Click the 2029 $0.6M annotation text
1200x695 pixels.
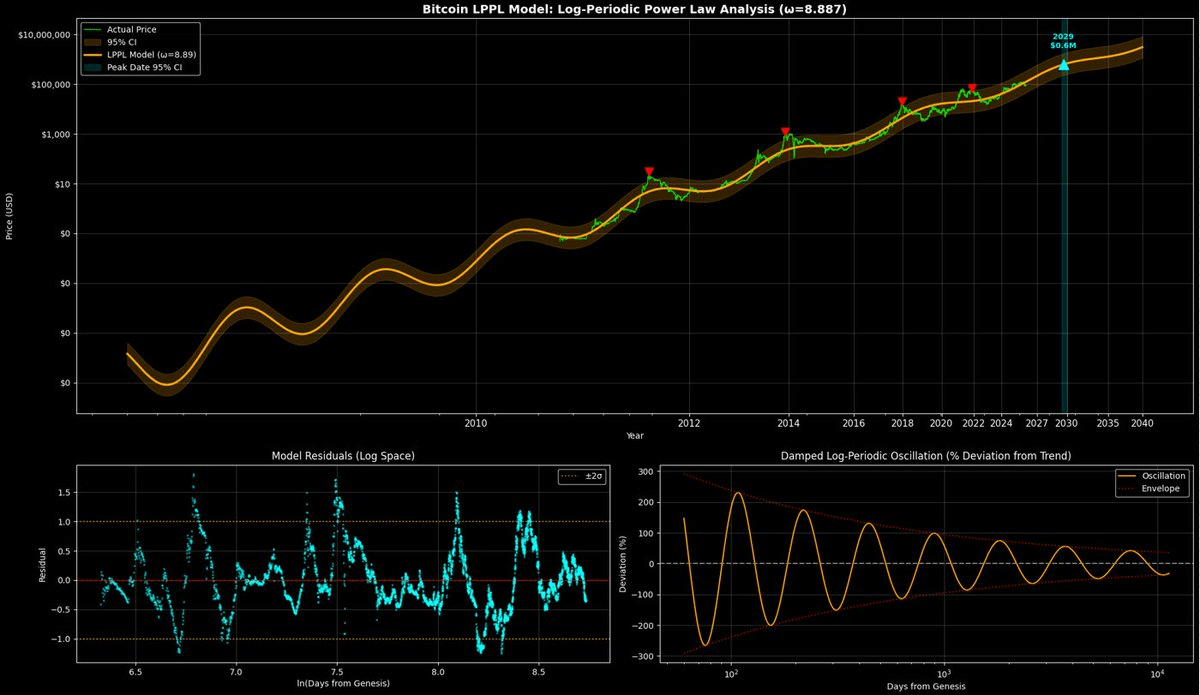click(x=1062, y=41)
